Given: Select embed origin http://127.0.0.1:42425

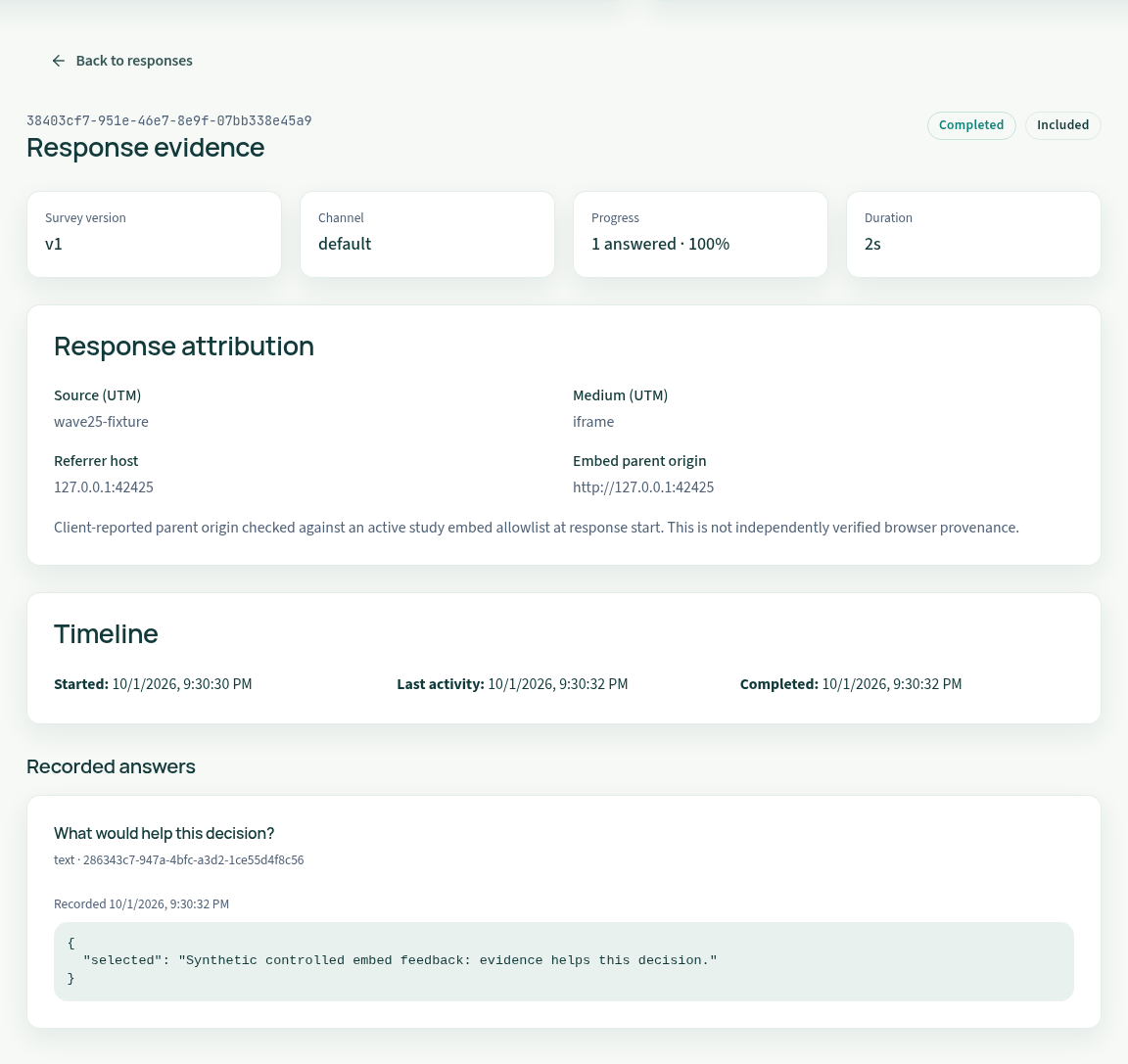Looking at the screenshot, I should tap(643, 487).
